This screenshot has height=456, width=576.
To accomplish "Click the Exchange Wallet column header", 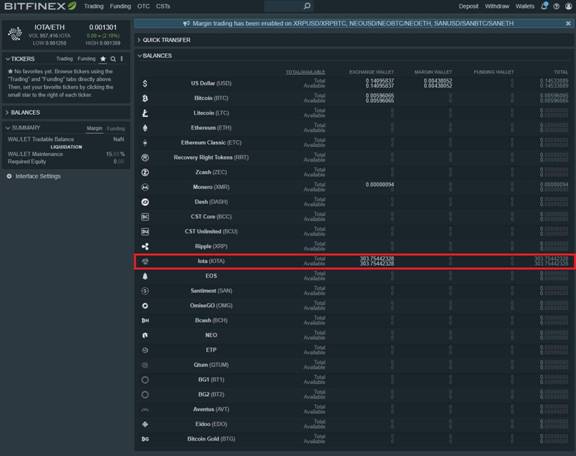I will (371, 72).
